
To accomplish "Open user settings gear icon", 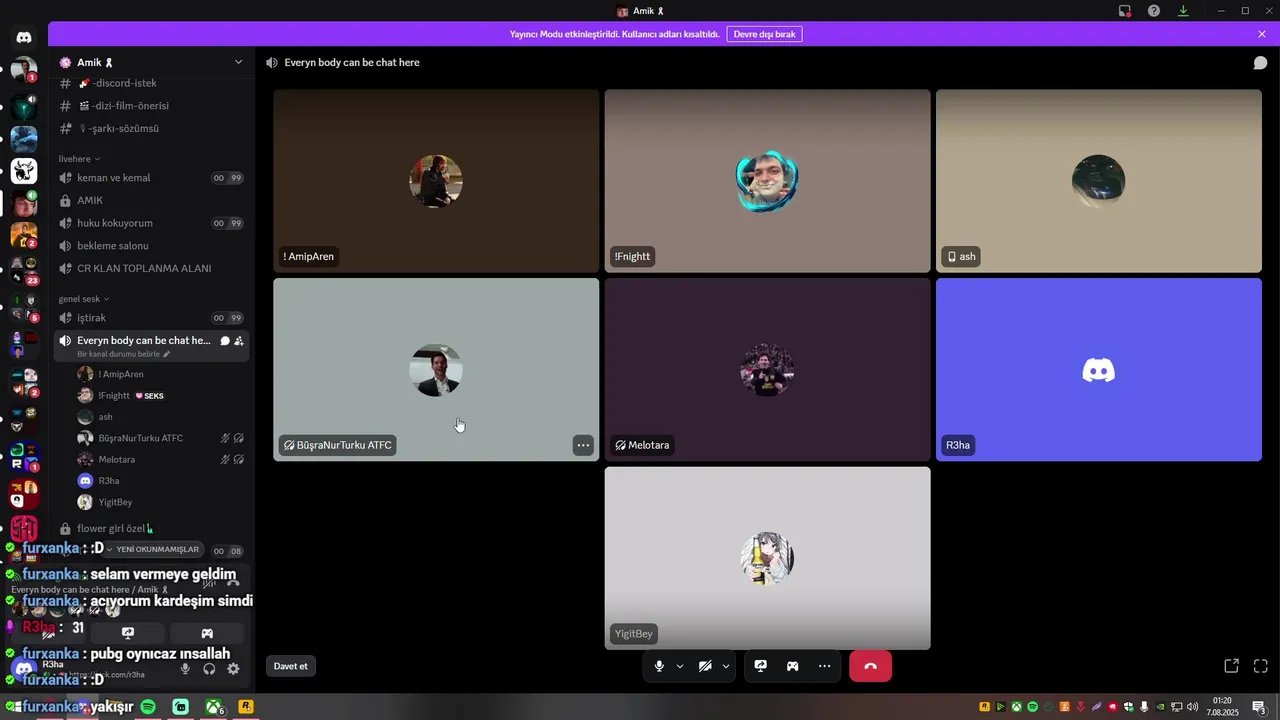I will (233, 669).
